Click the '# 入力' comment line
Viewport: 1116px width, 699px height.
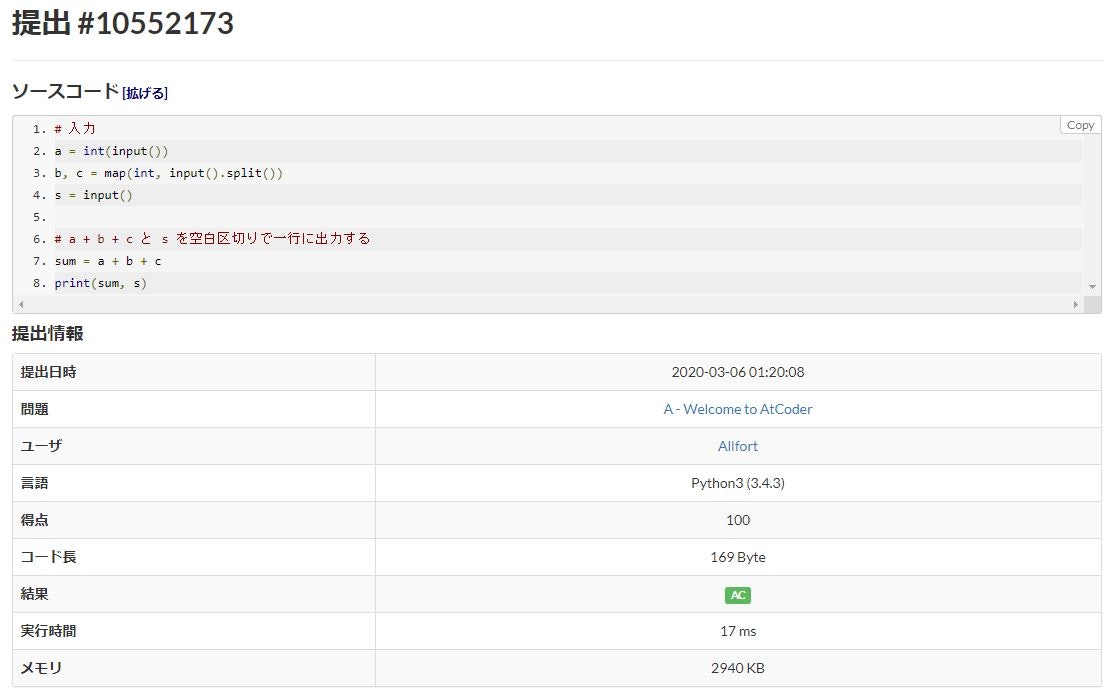tap(75, 129)
